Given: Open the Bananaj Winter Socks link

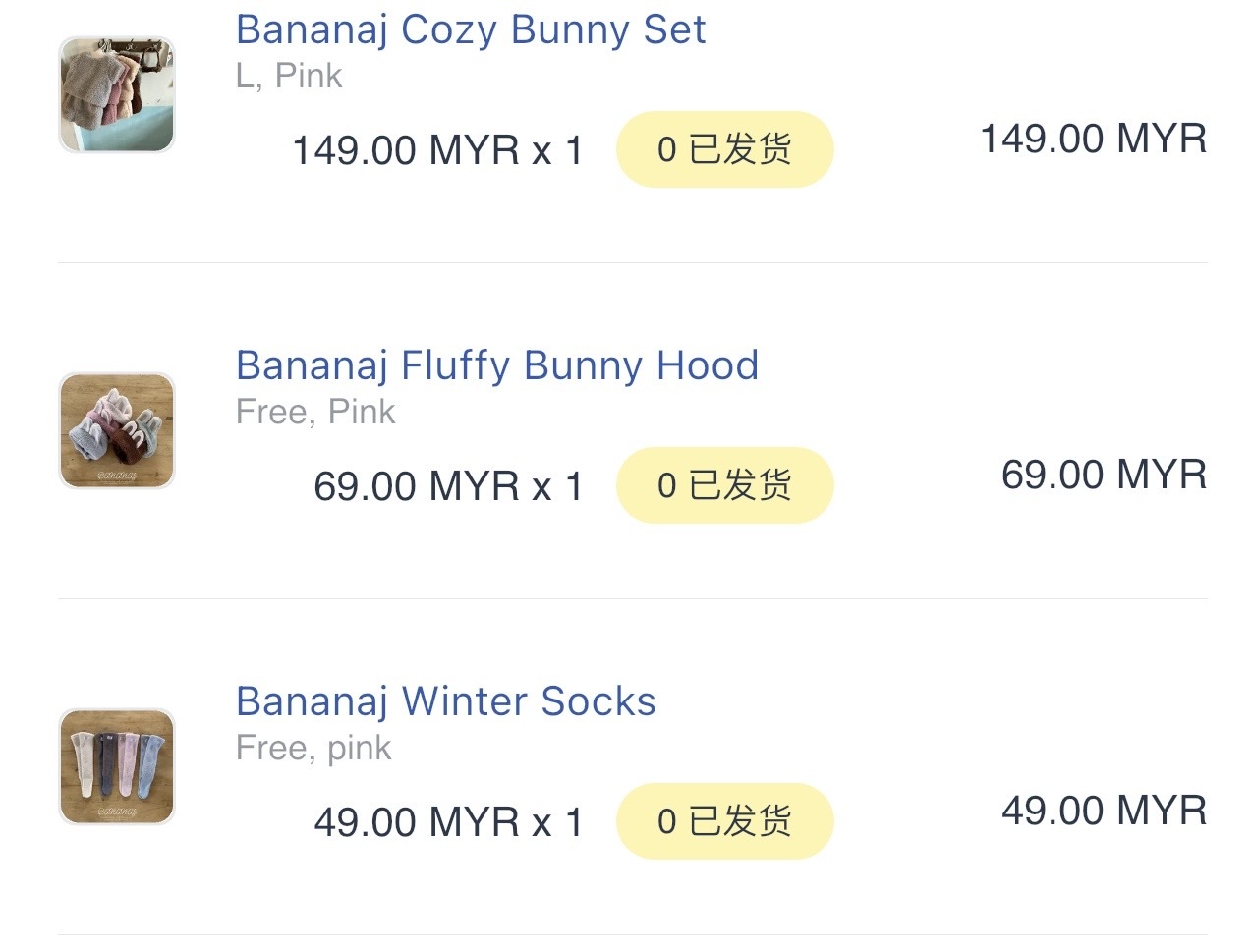Looking at the screenshot, I should tap(446, 701).
